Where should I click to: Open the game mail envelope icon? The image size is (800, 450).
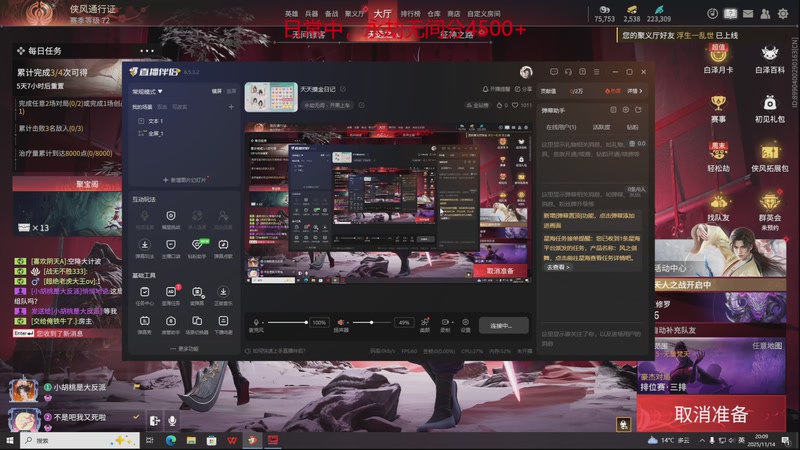(748, 14)
